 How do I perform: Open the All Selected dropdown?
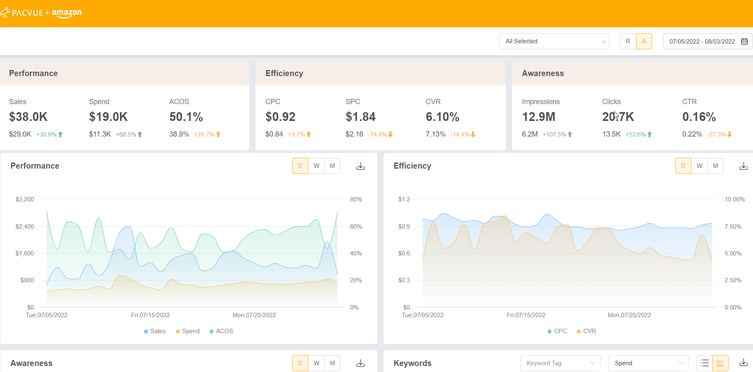tap(554, 41)
